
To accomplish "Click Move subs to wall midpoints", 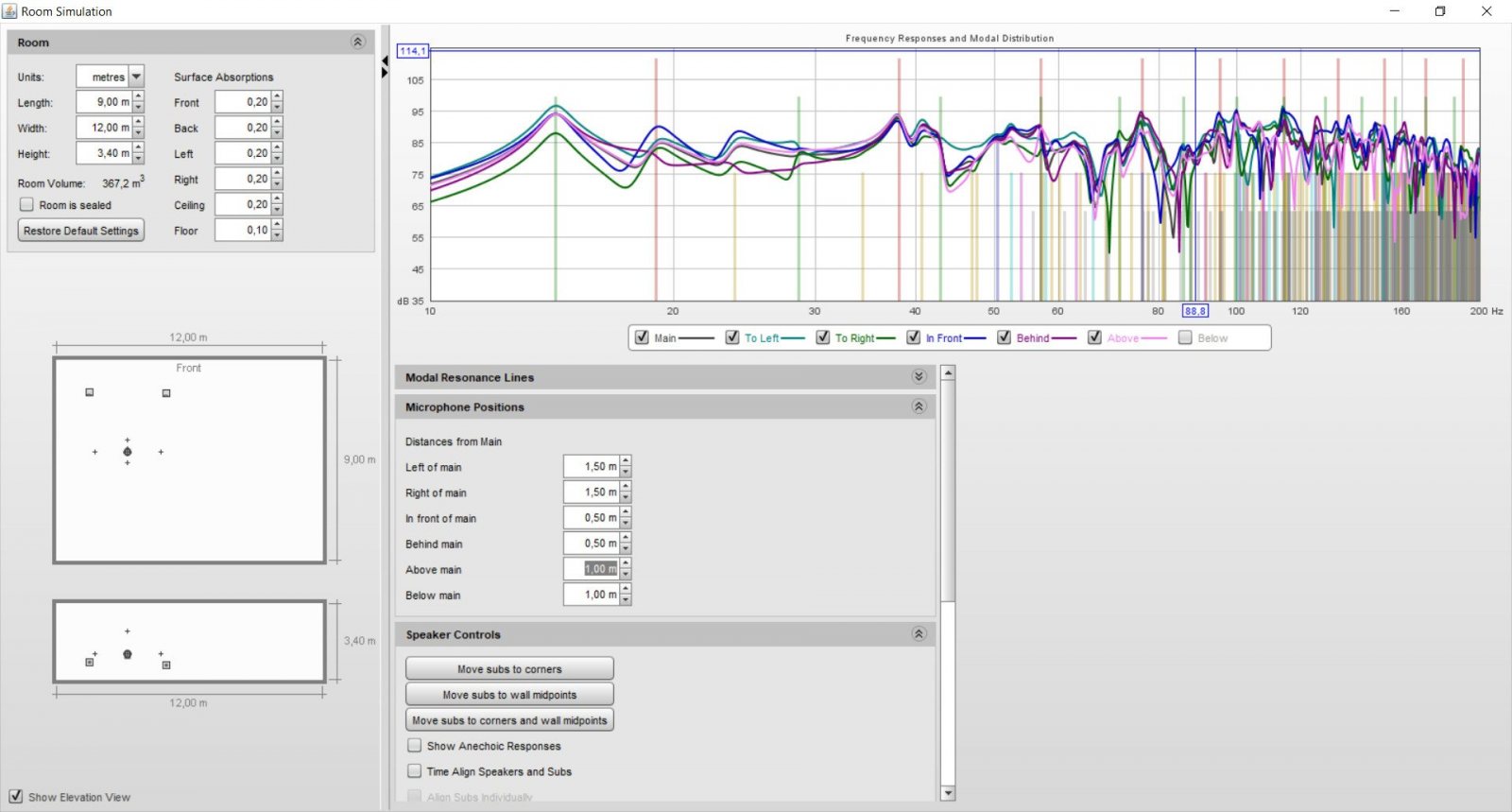I will click(x=509, y=694).
